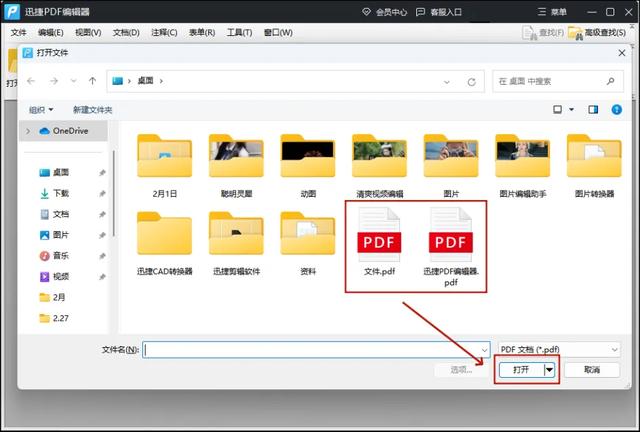The height and width of the screenshot is (432, 640).
Task: Open the 窗口(W) menu
Action: (278, 33)
